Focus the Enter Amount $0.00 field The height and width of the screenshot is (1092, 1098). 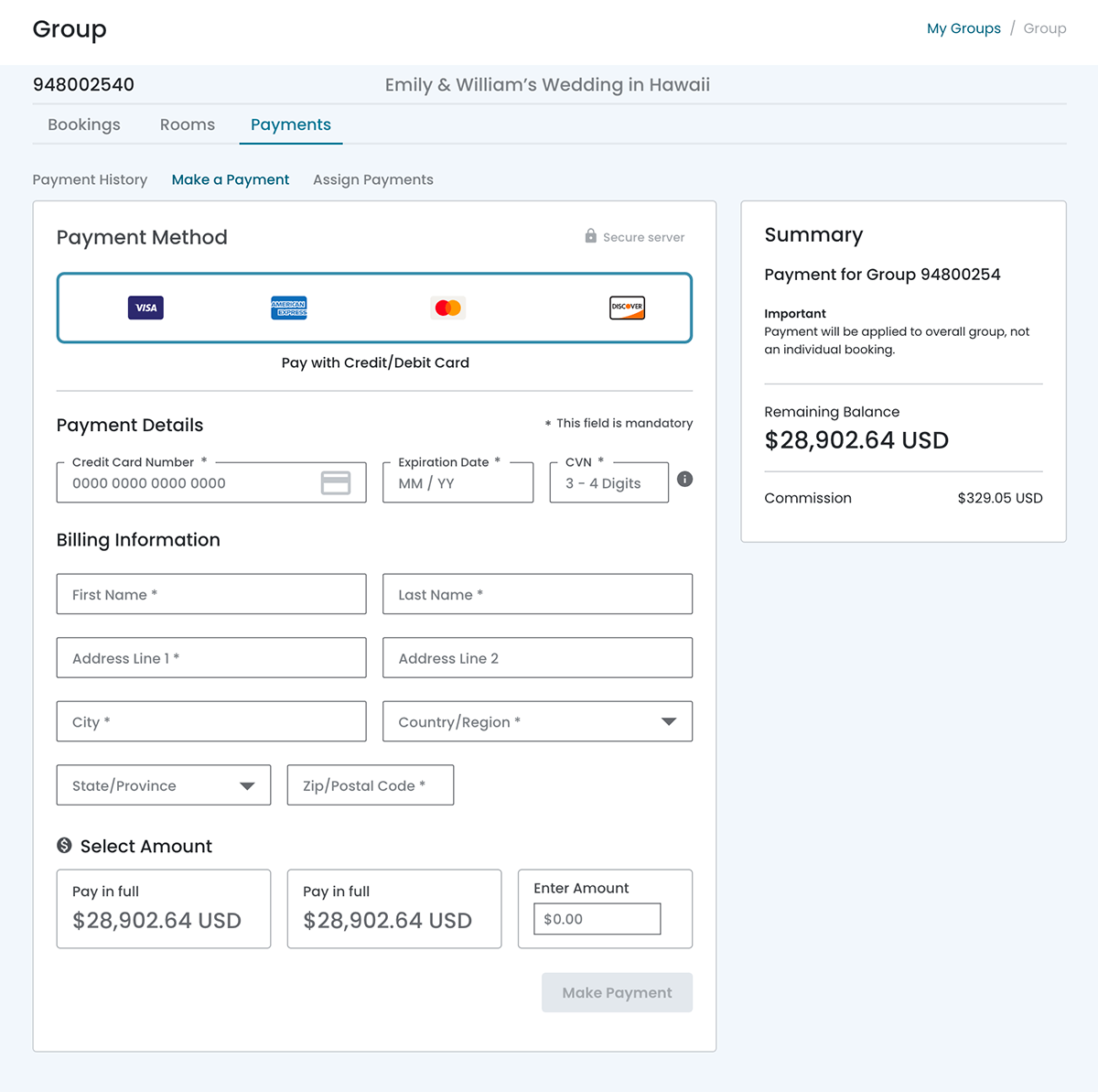pos(597,919)
